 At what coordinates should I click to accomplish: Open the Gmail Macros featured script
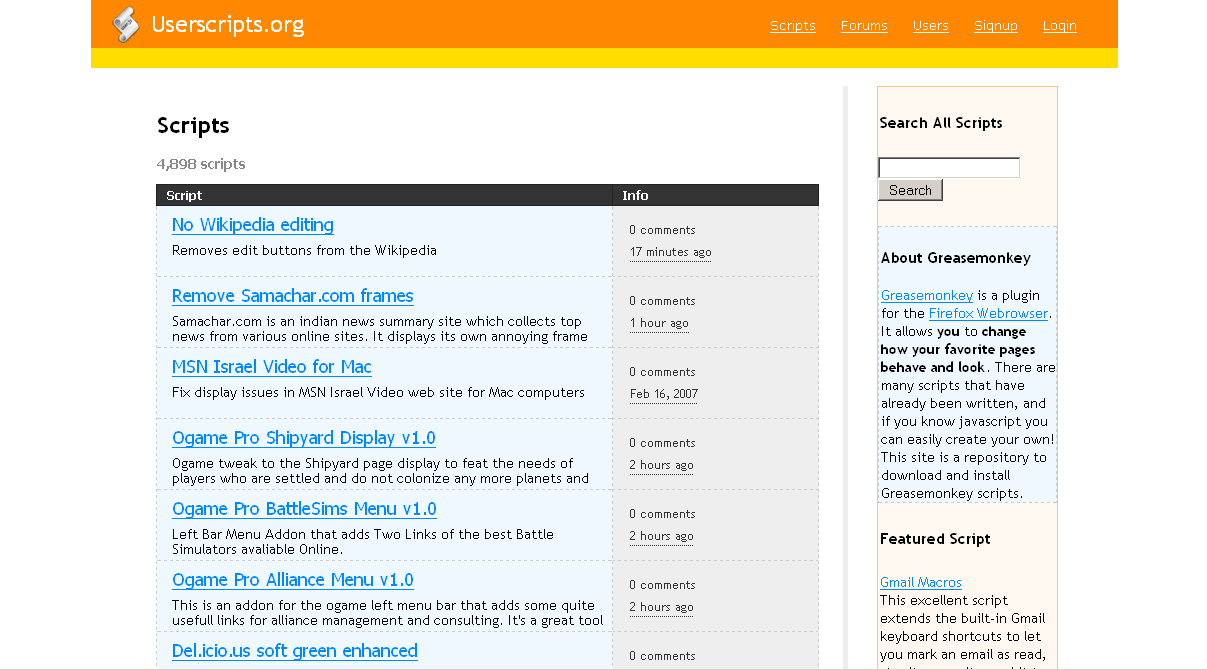pos(920,582)
